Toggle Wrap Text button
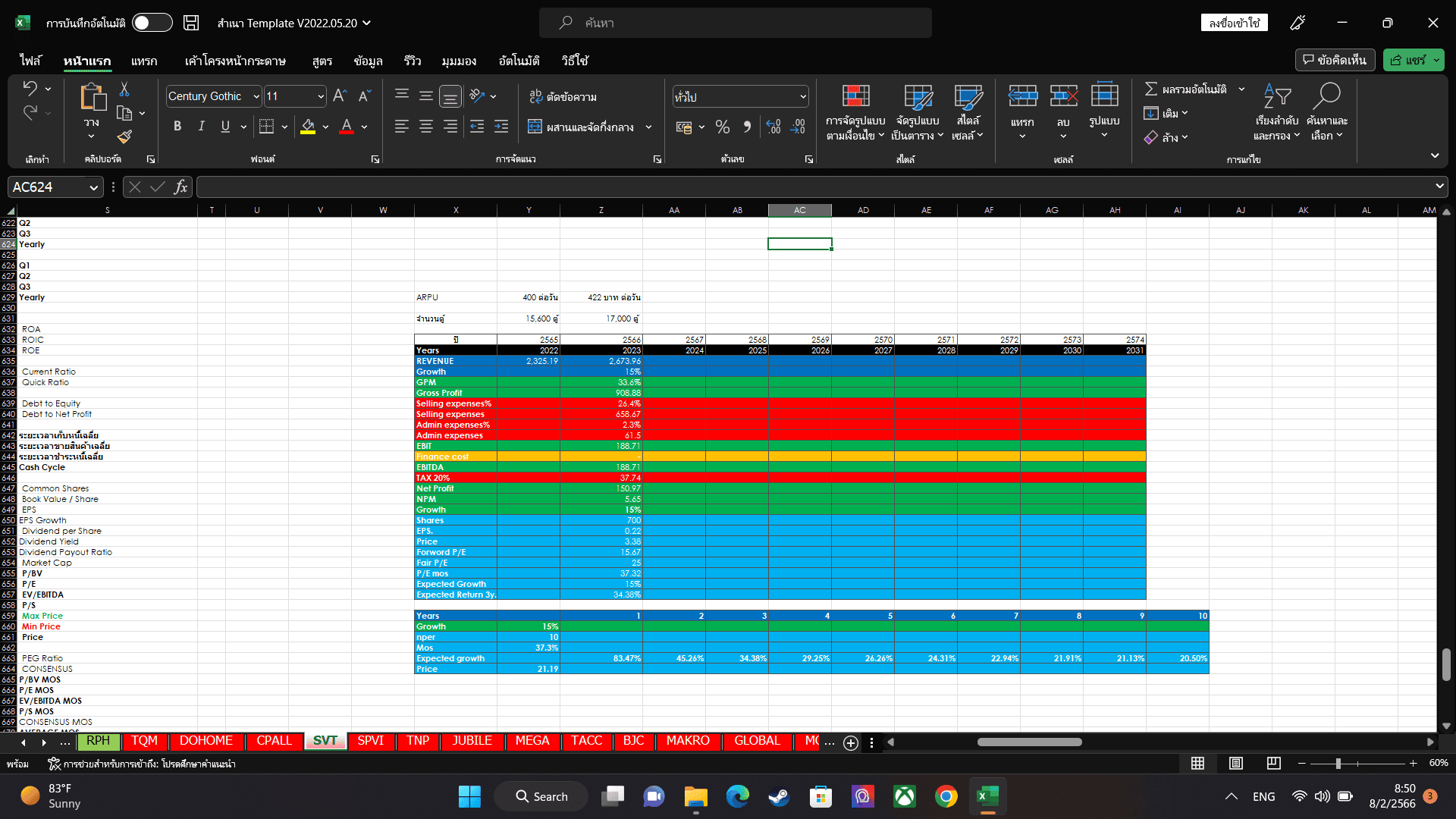The width and height of the screenshot is (1456, 819). [x=563, y=96]
